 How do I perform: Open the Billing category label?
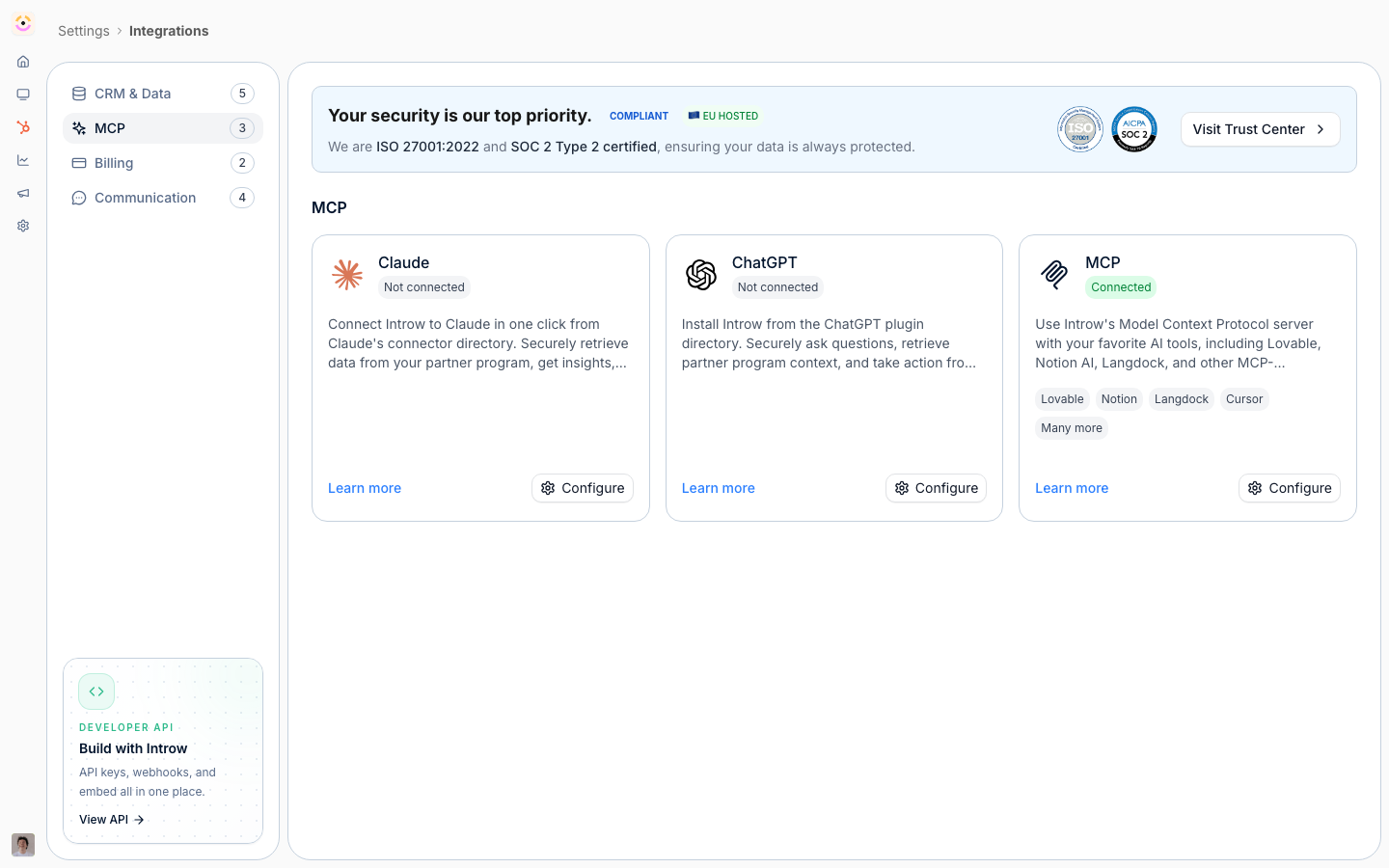(114, 163)
